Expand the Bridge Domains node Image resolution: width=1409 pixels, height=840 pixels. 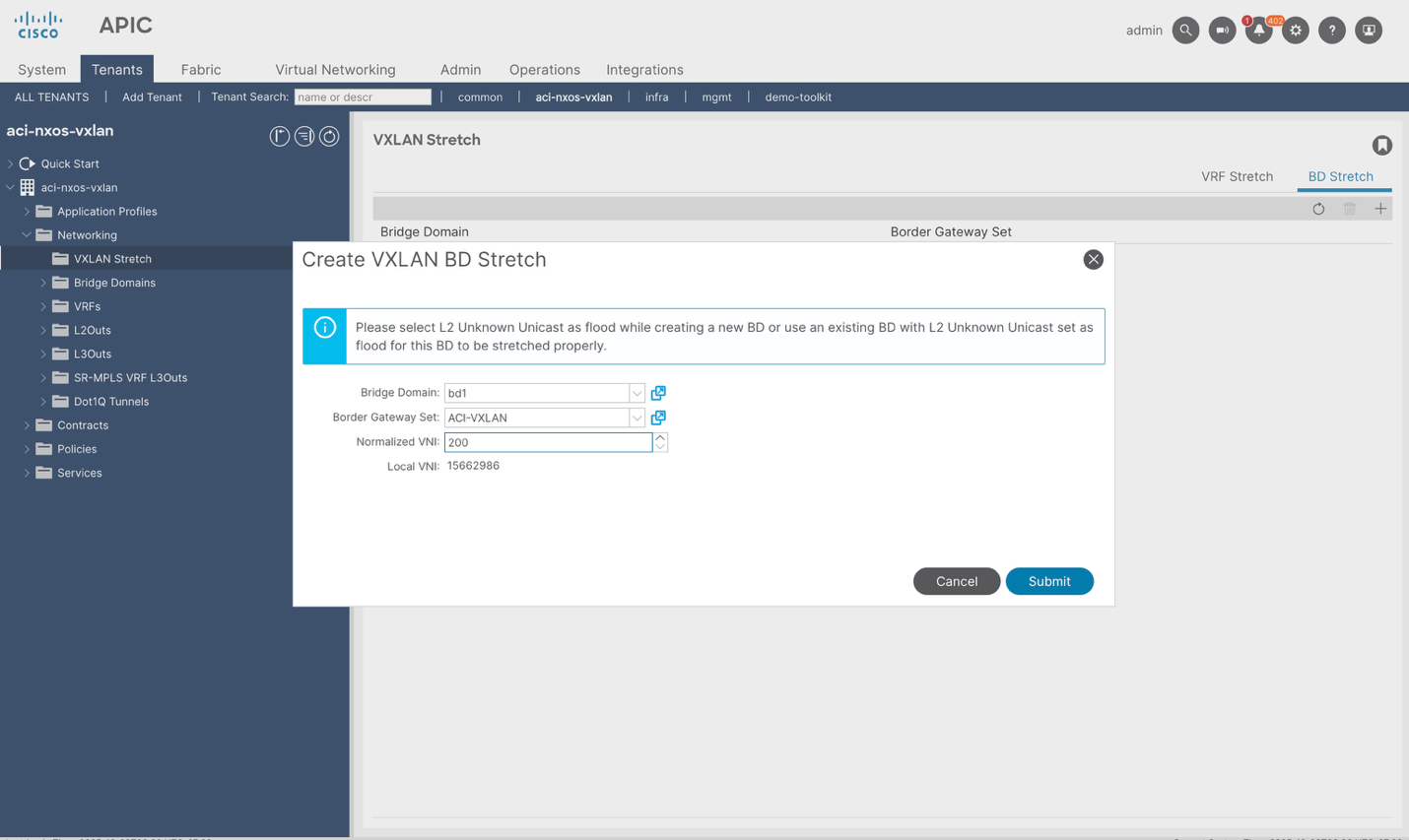[43, 283]
